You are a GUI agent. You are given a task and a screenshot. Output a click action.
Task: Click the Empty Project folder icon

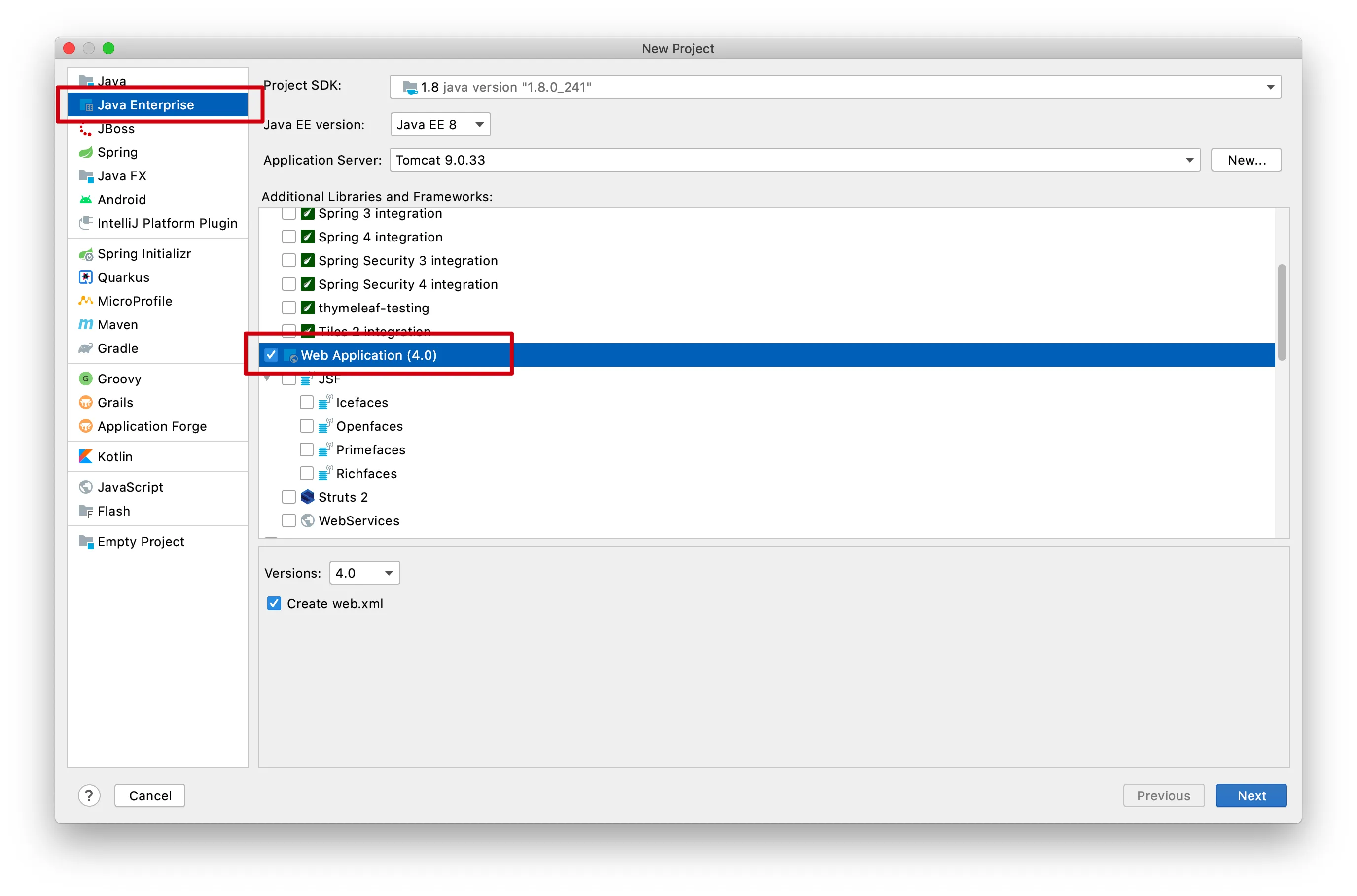85,542
